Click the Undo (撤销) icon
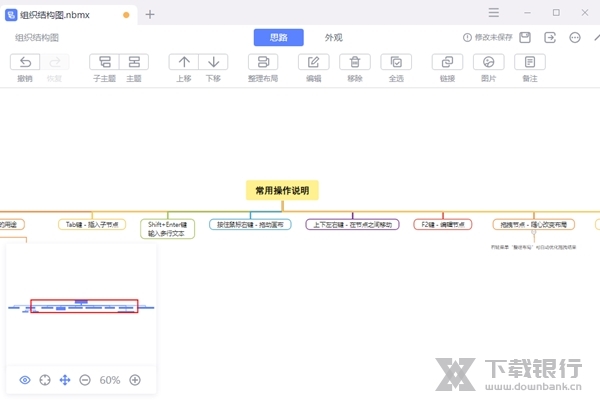 (25, 62)
